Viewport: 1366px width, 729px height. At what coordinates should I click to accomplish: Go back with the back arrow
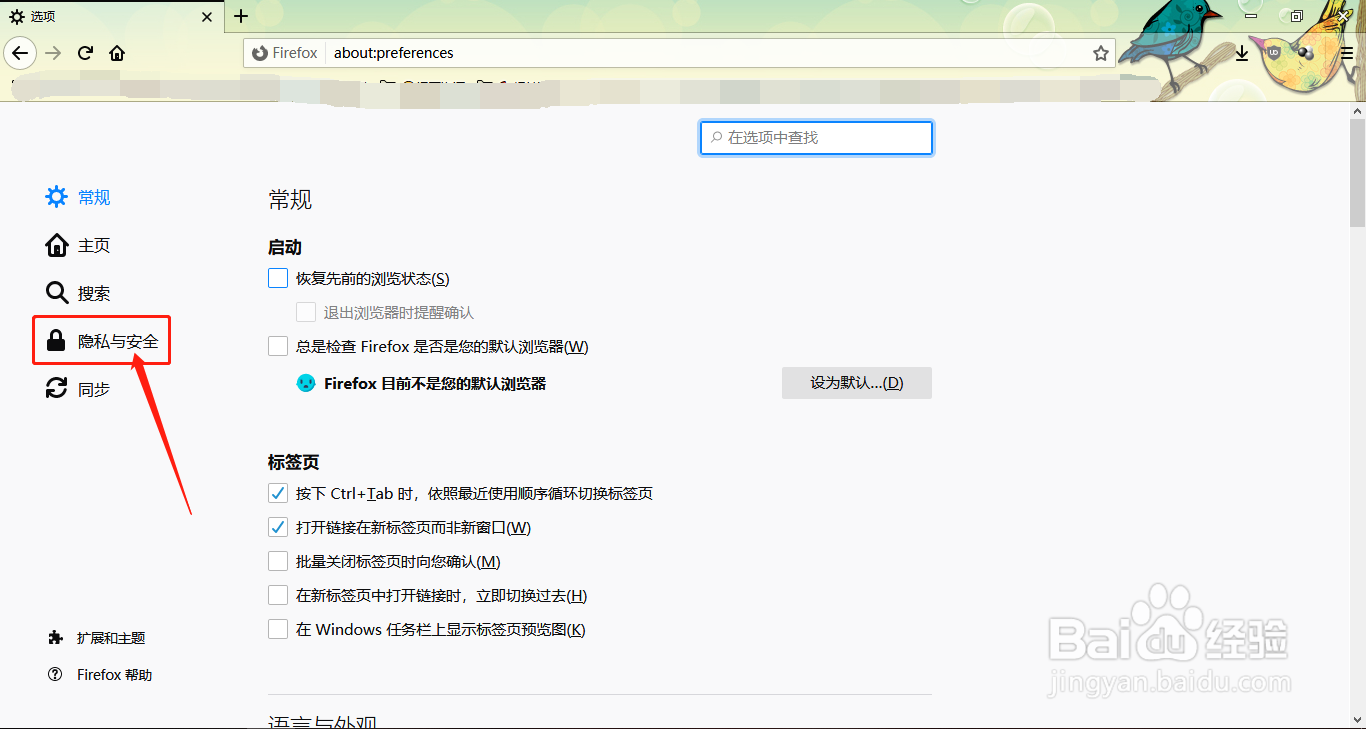point(20,53)
